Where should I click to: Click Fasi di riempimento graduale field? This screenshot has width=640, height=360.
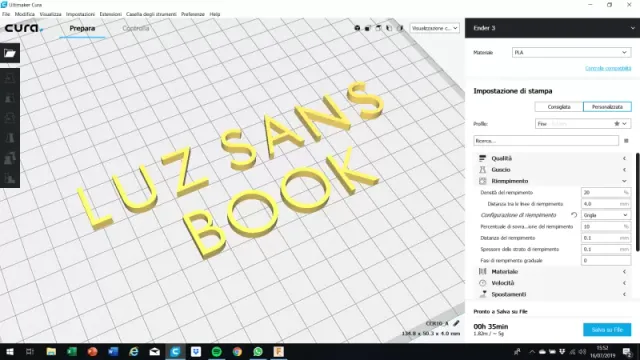tap(606, 260)
